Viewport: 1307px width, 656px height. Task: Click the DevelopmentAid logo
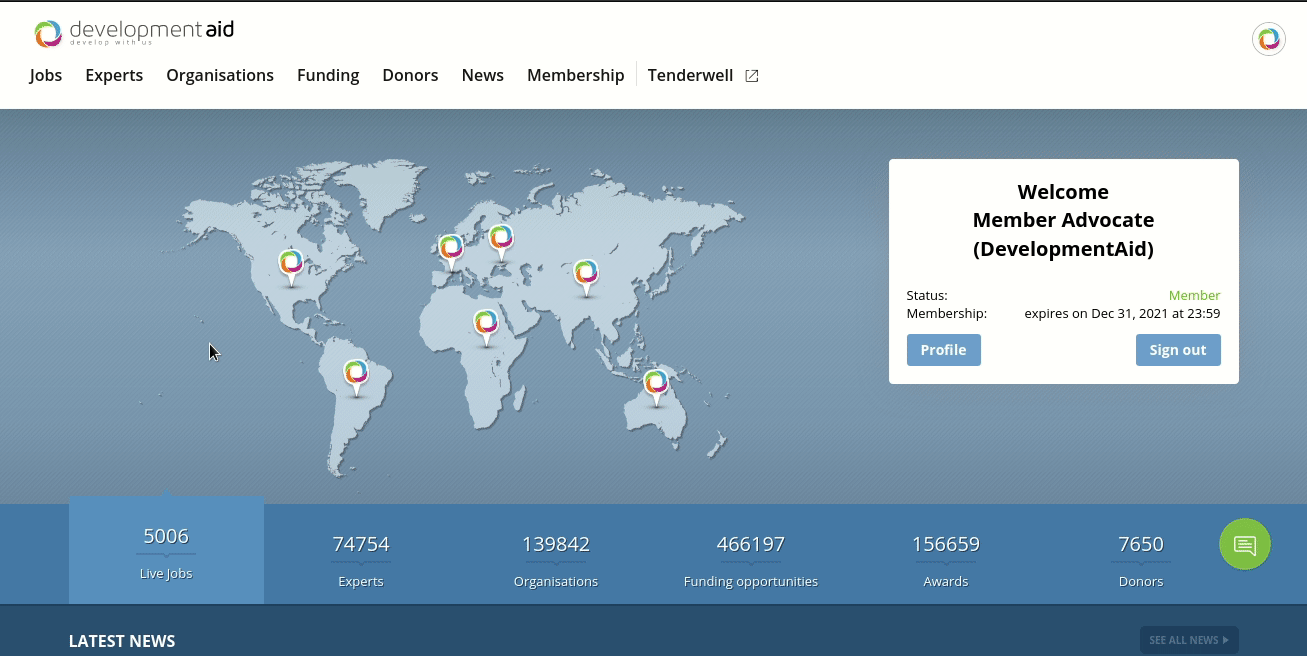(x=134, y=33)
